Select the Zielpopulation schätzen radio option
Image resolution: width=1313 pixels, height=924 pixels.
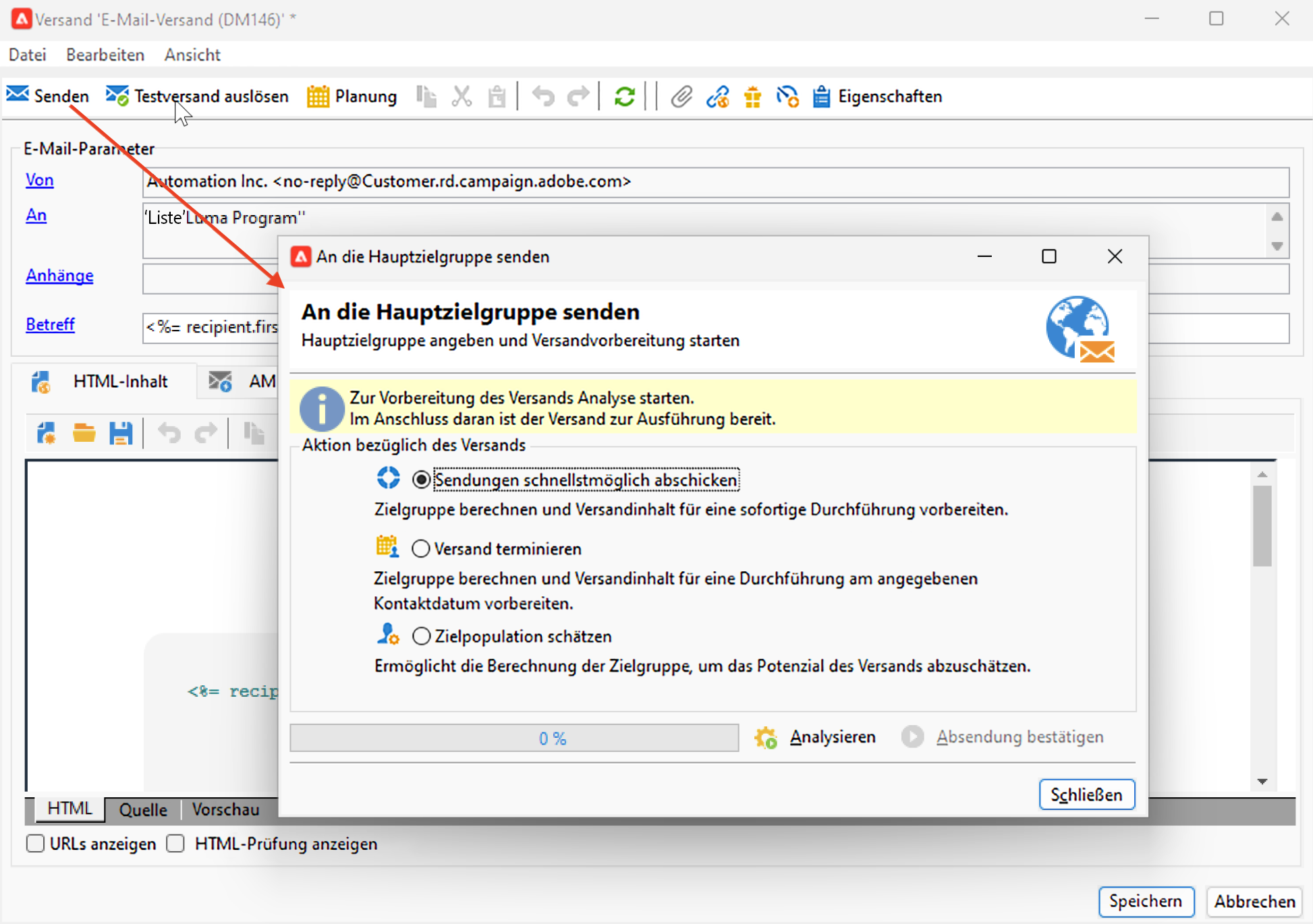coord(421,636)
